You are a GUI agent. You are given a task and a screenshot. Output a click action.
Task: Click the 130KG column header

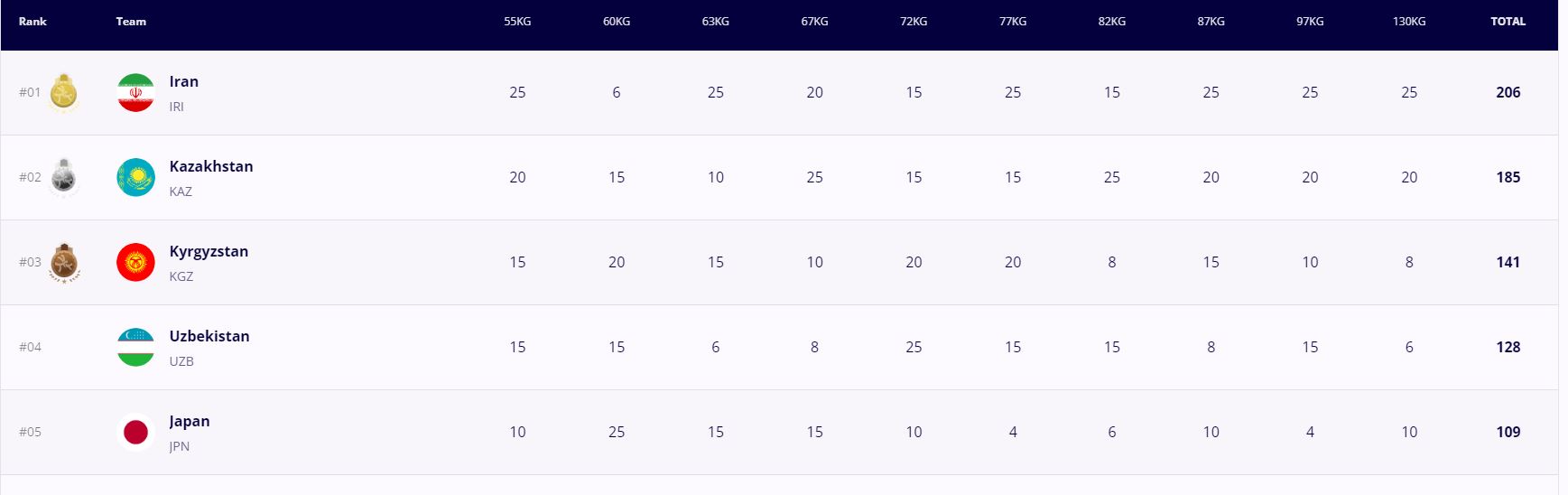(1409, 22)
